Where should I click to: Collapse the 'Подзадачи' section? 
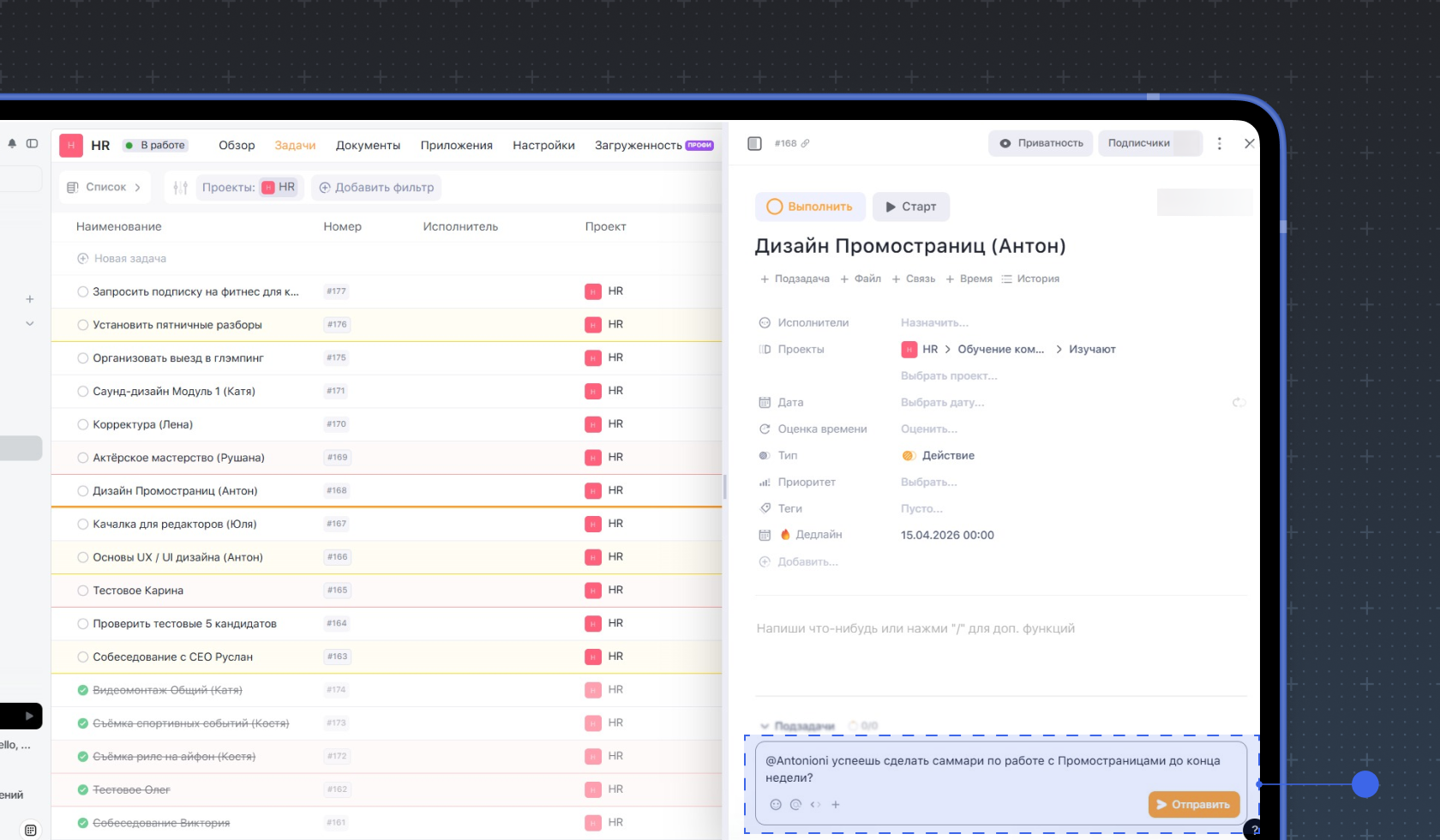coord(765,726)
